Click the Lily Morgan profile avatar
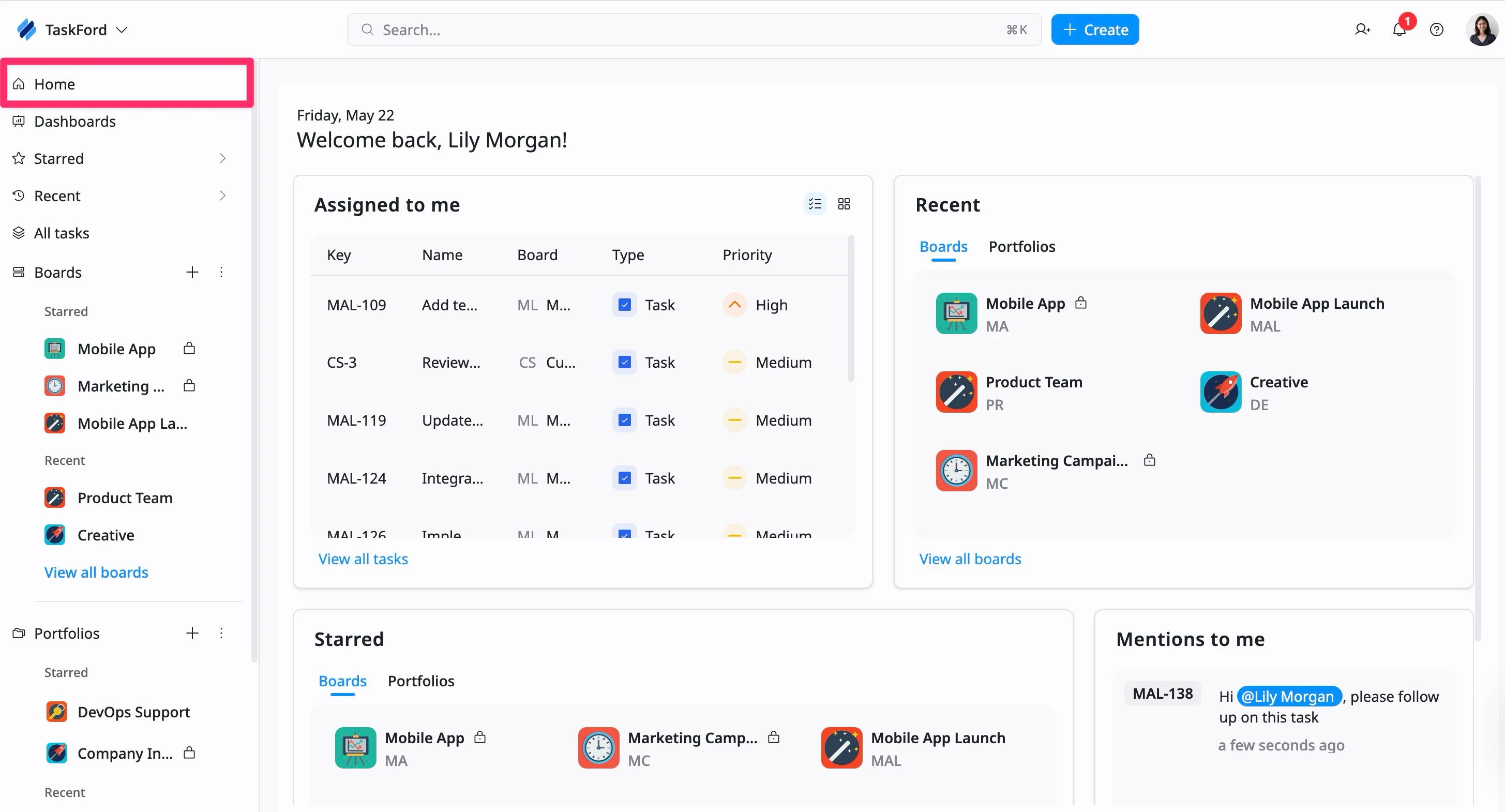The width and height of the screenshot is (1505, 812). pos(1481,29)
